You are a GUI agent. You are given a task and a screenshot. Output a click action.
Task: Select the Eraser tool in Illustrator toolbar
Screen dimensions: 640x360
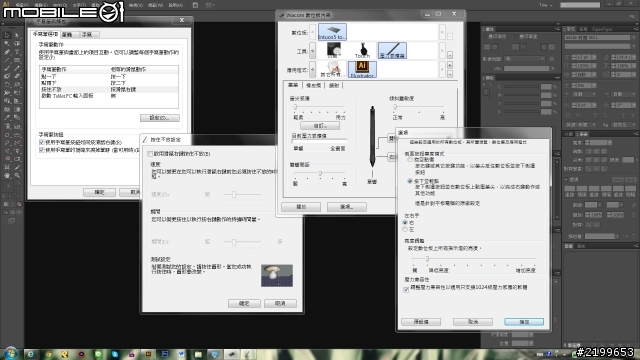point(17,76)
